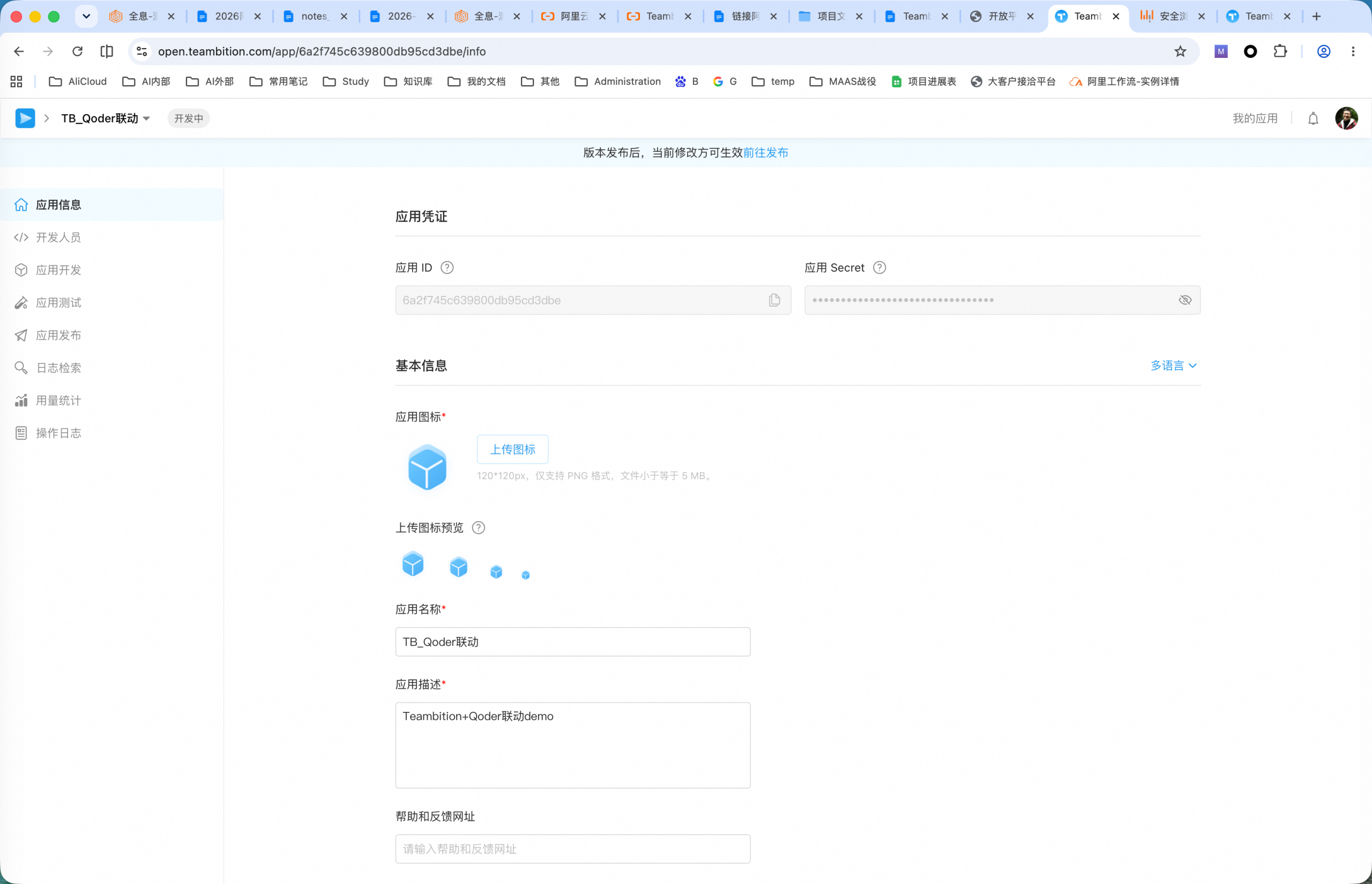Expand the 多语言 dropdown
Image resolution: width=1372 pixels, height=884 pixels.
[1174, 366]
